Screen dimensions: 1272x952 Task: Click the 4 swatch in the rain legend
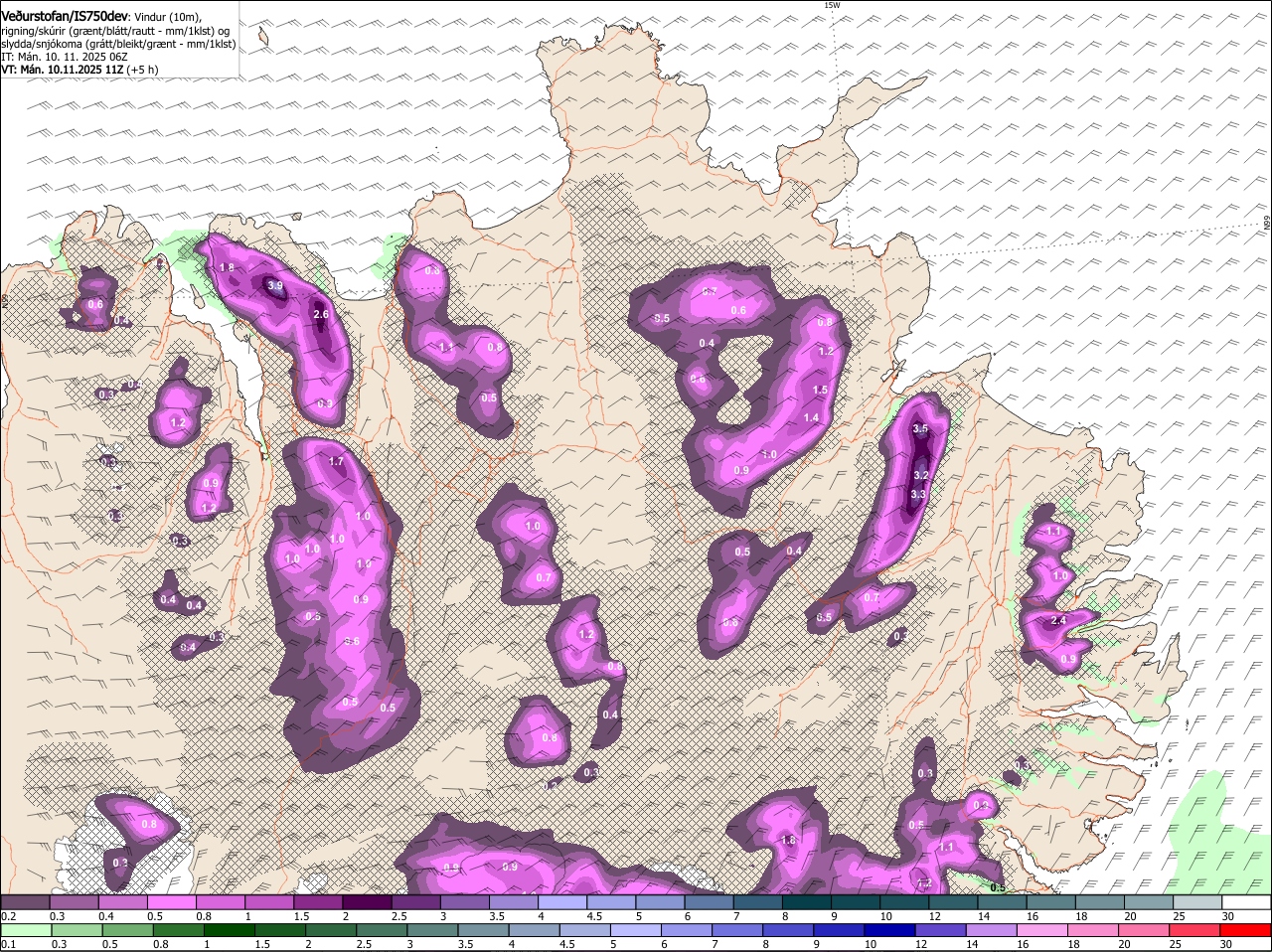[x=534, y=930]
